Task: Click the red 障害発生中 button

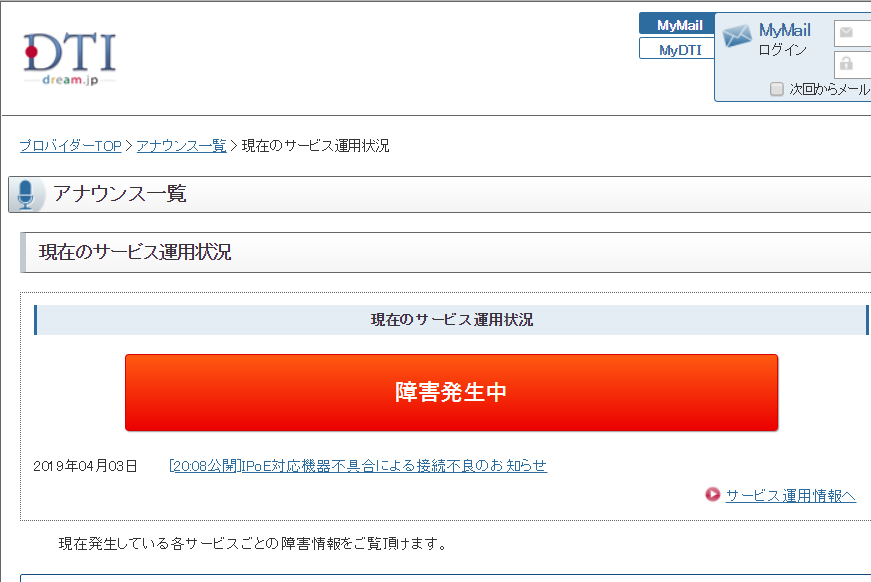Action: pyautogui.click(x=451, y=393)
